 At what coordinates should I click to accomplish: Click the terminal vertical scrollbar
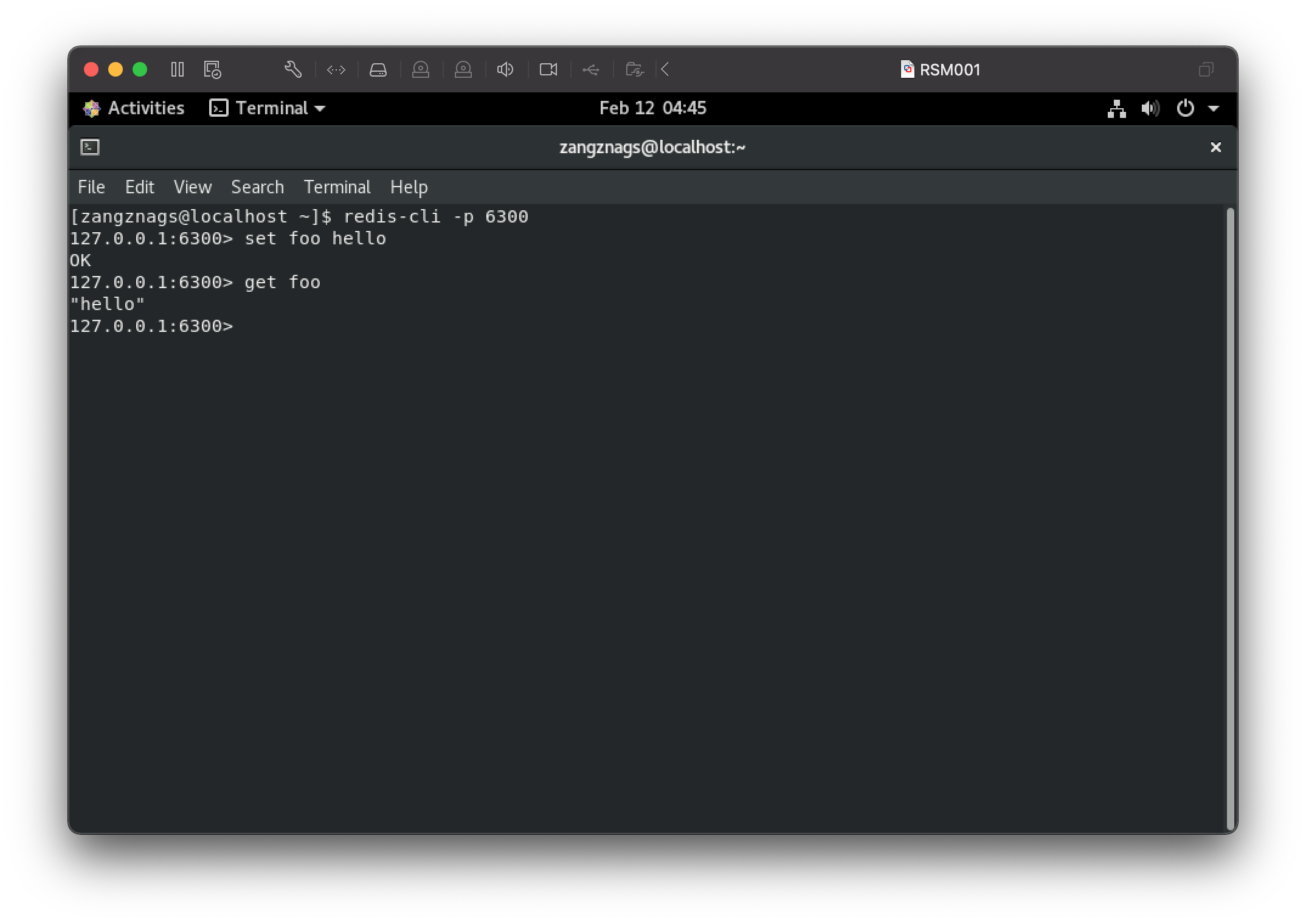click(1230, 517)
